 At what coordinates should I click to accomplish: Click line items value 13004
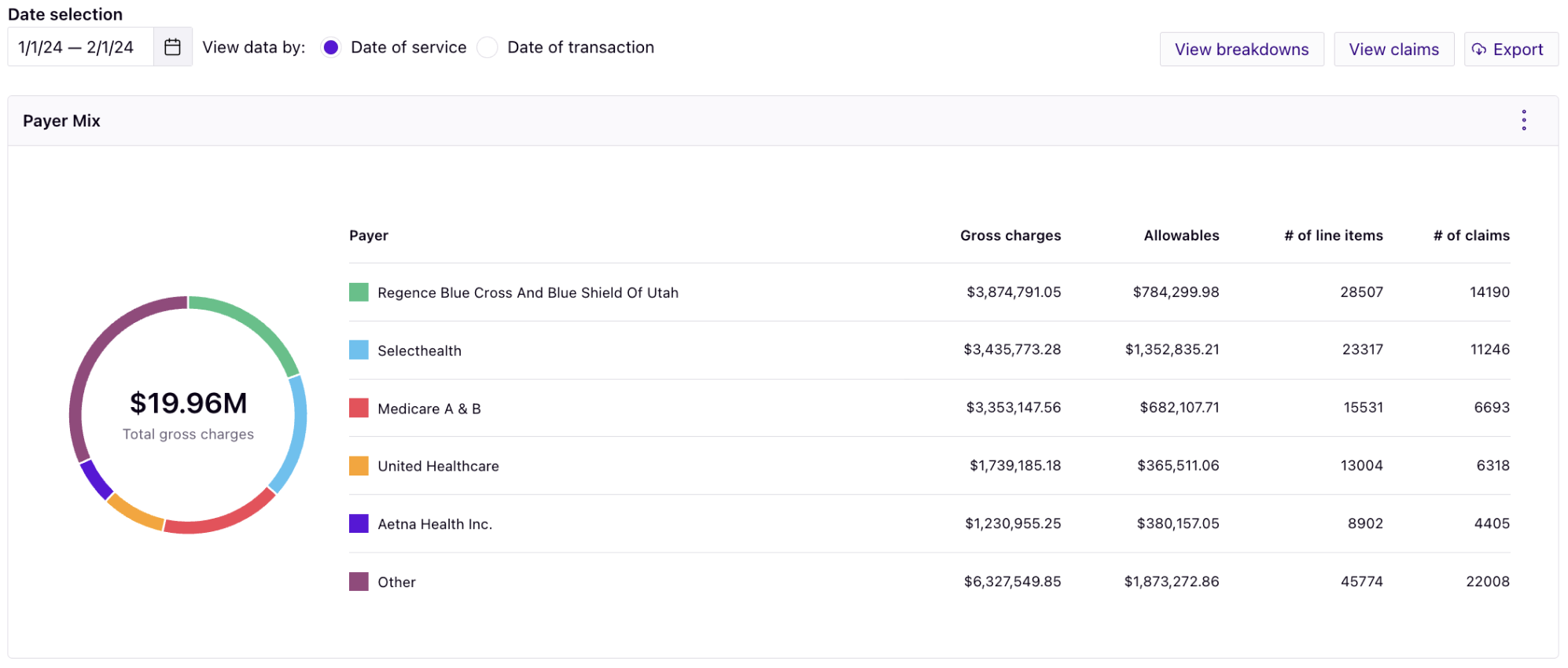click(x=1361, y=466)
